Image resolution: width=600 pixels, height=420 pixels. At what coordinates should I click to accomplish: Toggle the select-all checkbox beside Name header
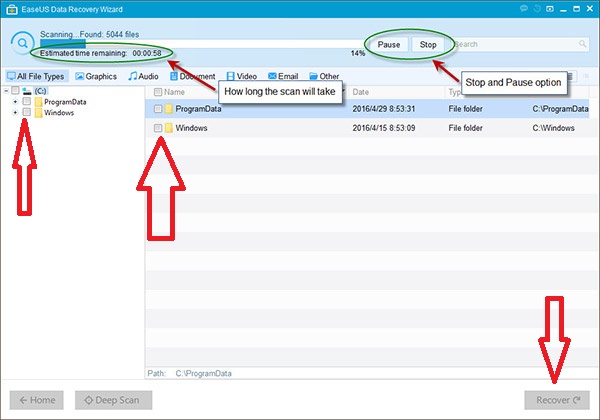tap(158, 92)
